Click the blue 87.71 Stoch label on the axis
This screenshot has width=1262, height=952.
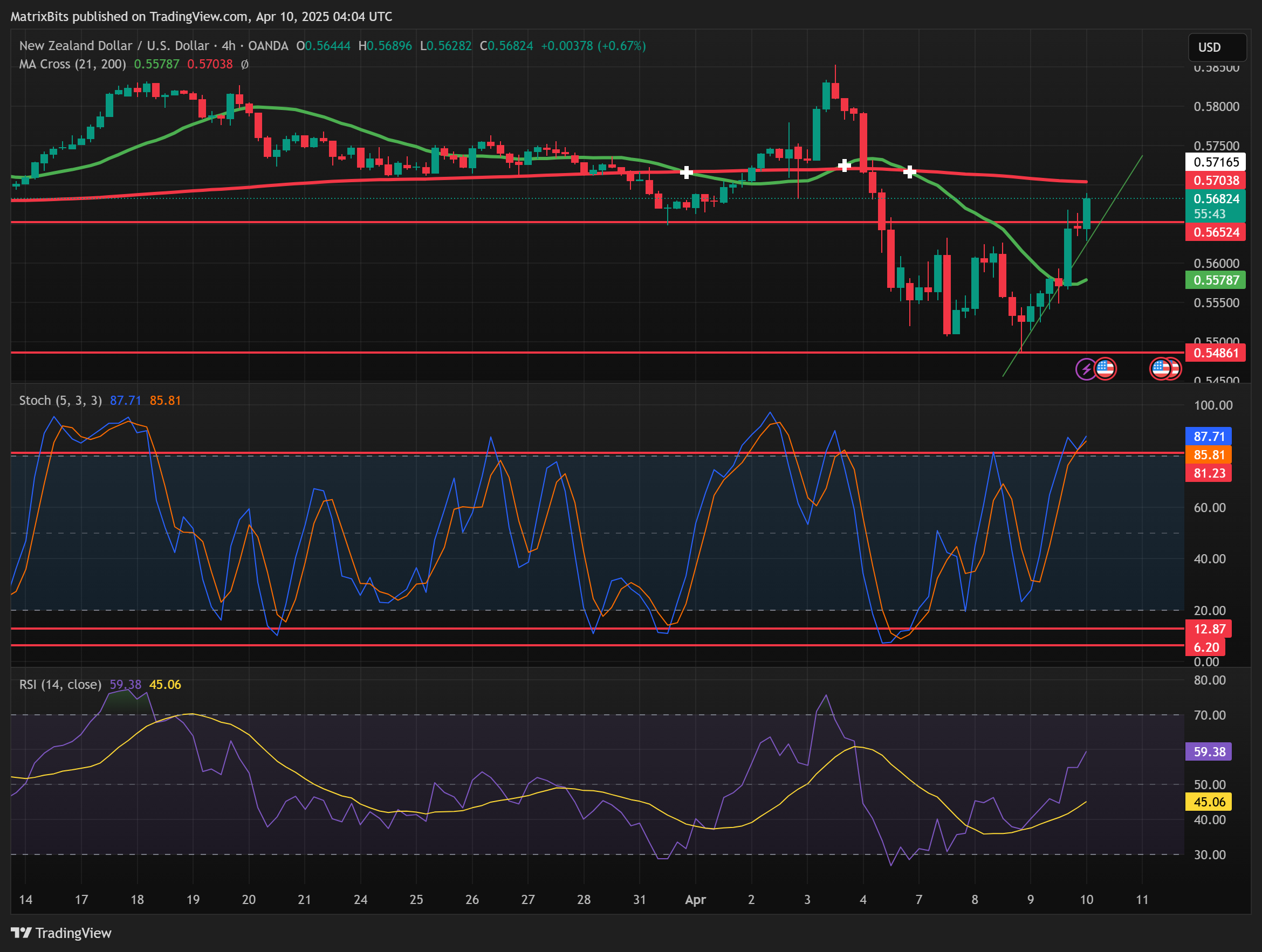coord(1209,436)
